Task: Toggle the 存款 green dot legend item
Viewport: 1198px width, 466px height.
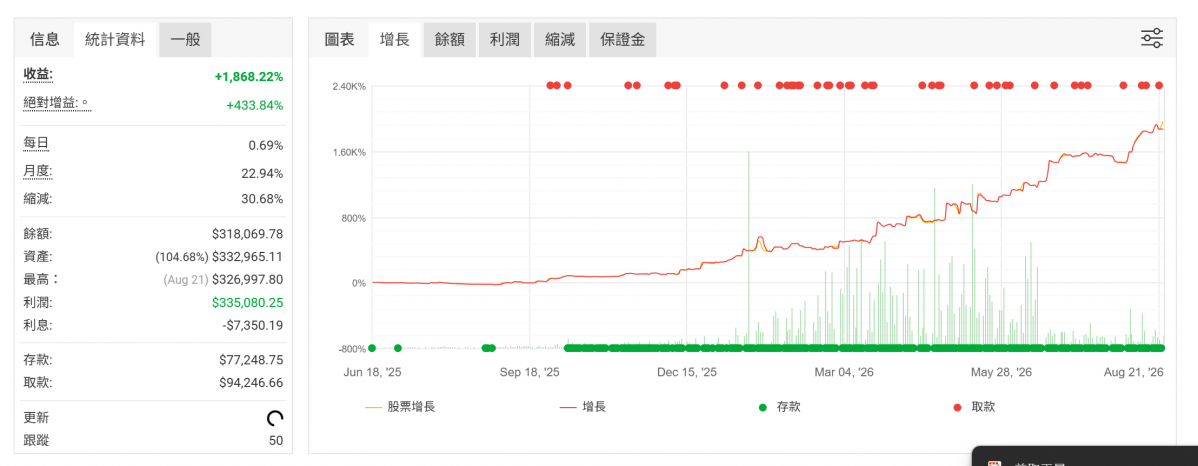Action: pyautogui.click(x=779, y=407)
